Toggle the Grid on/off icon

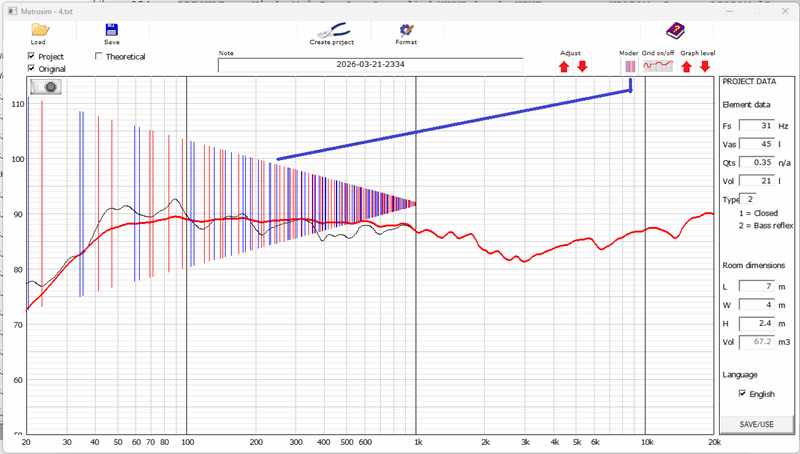(x=657, y=66)
